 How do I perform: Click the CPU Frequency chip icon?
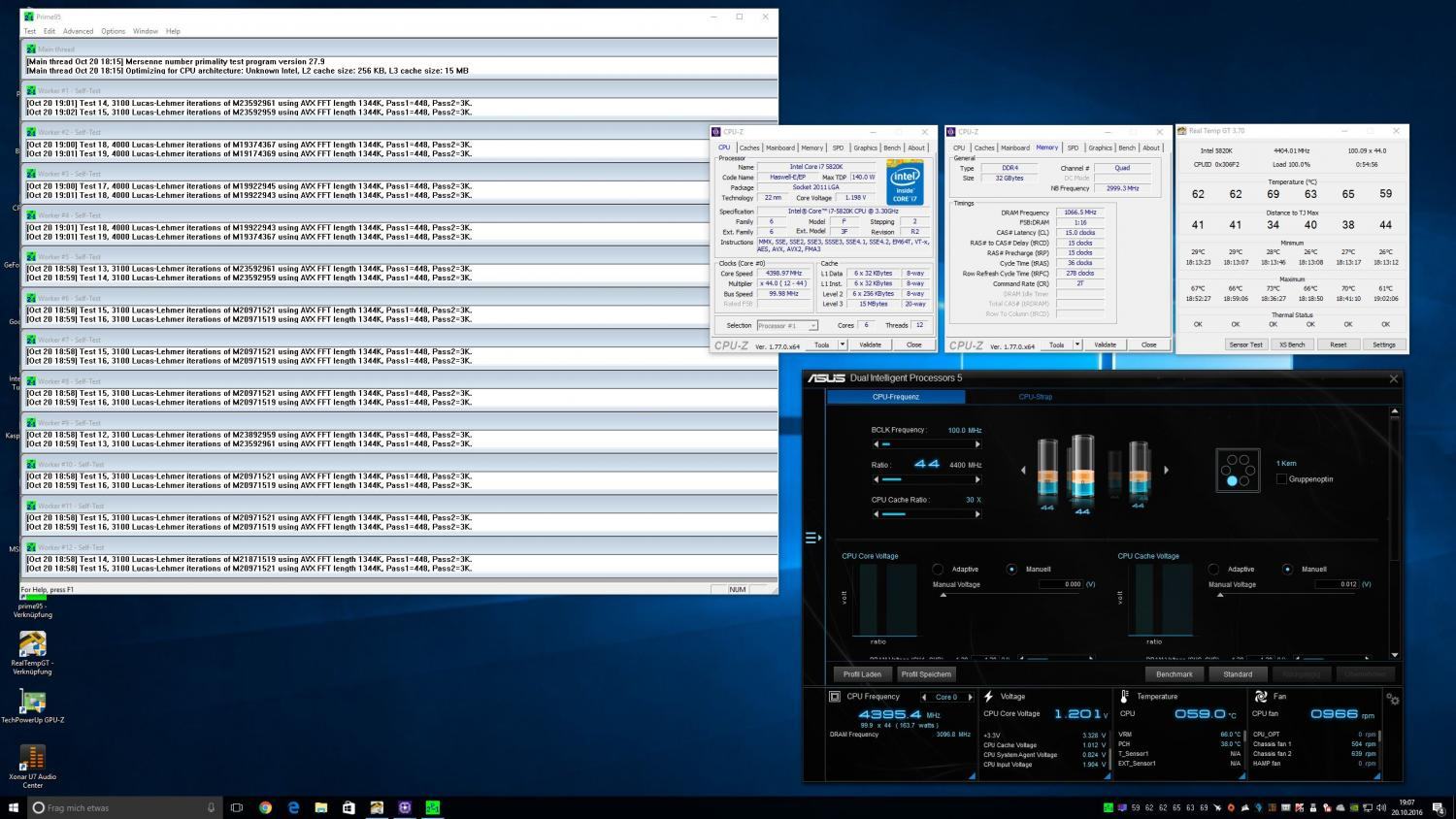(x=835, y=697)
